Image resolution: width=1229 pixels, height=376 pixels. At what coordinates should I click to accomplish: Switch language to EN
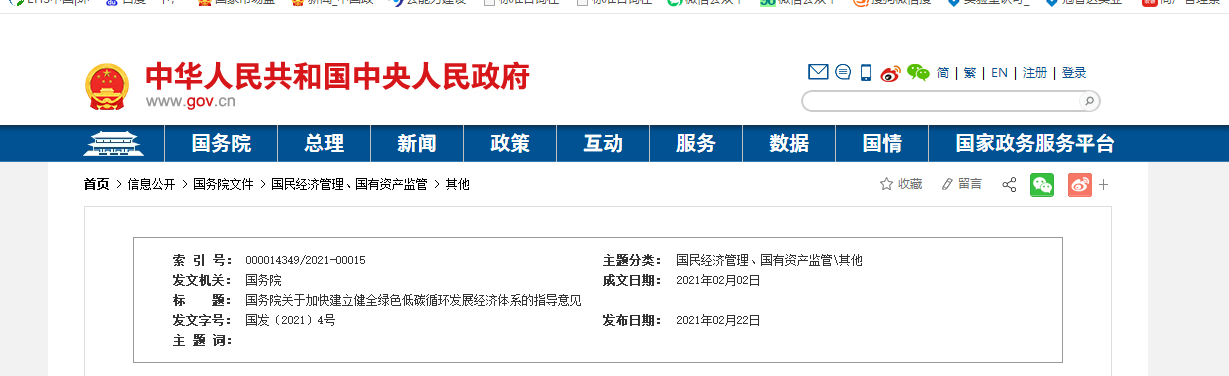point(999,73)
